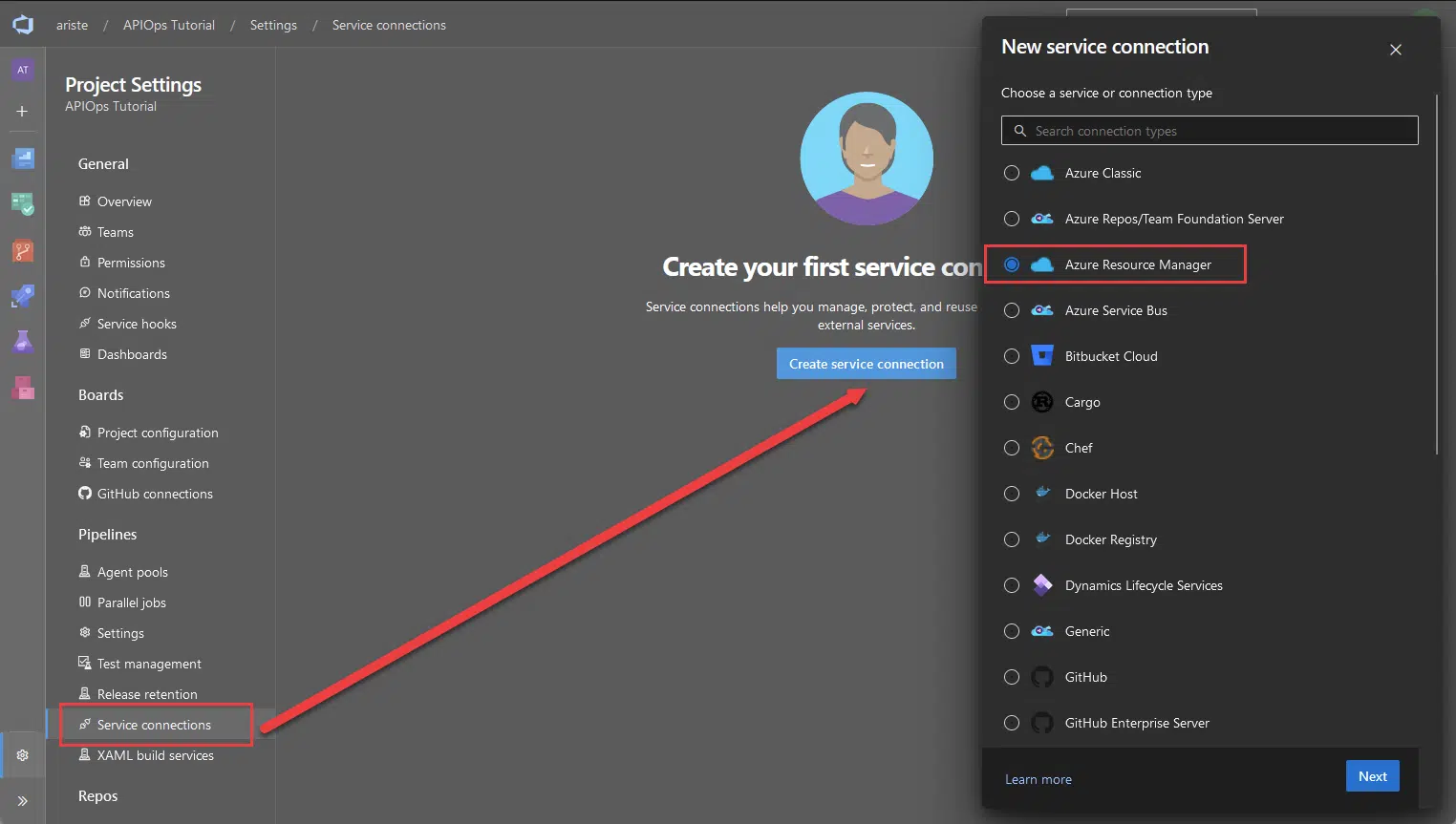Click the Project Settings gear icon
Image resolution: width=1456 pixels, height=824 pixels.
coord(22,754)
